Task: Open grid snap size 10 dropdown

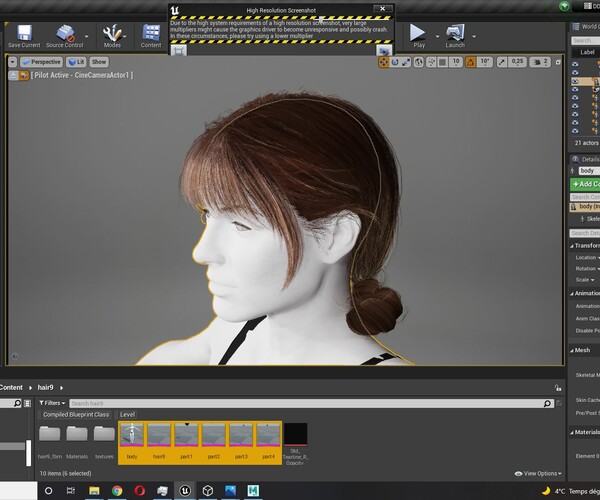Action: (x=456, y=62)
